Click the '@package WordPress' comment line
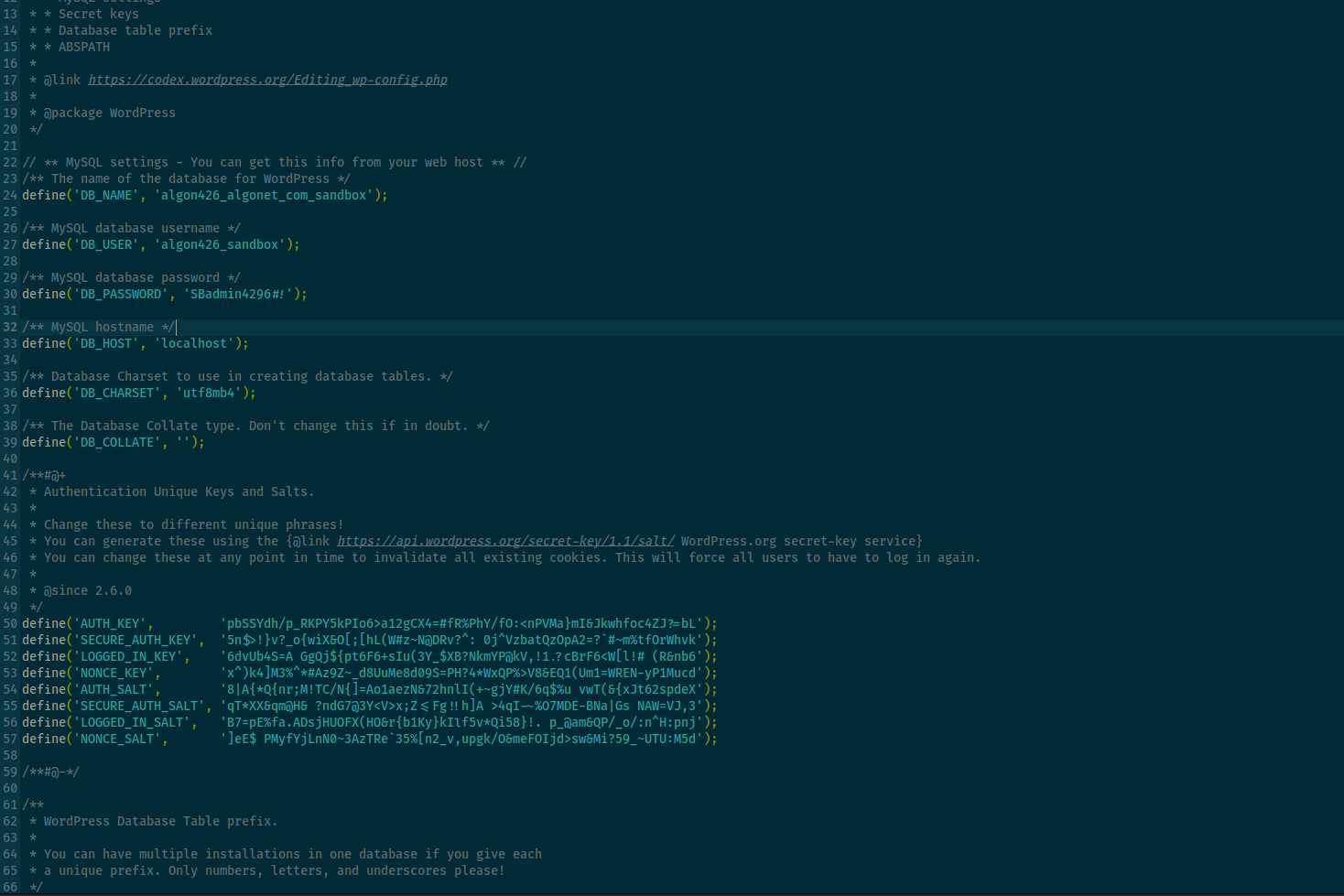This screenshot has height=896, width=1344. tap(103, 113)
